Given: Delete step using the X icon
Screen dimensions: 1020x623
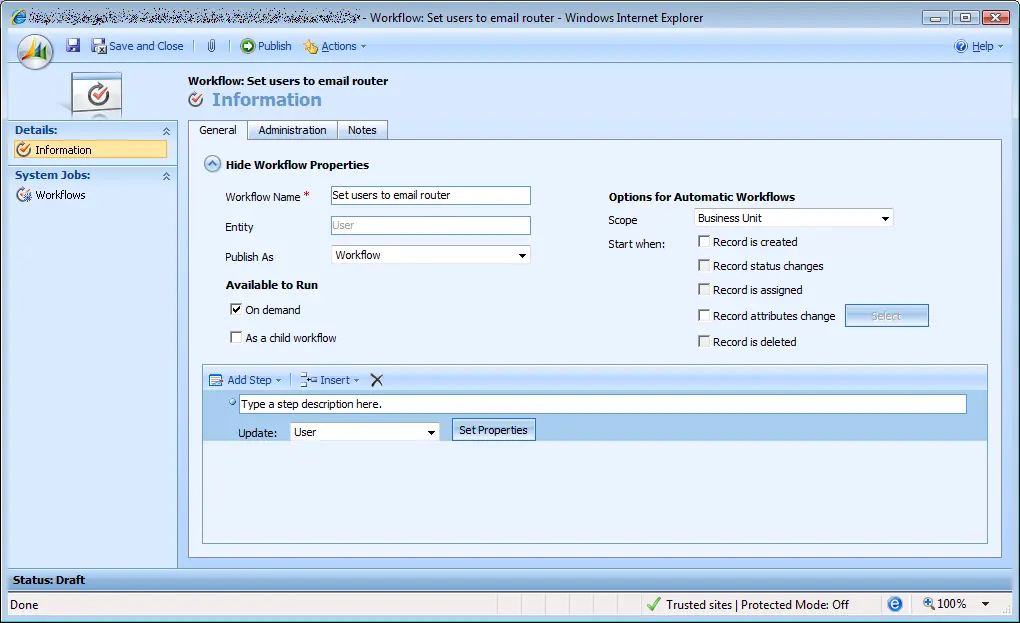Looking at the screenshot, I should pyautogui.click(x=377, y=380).
